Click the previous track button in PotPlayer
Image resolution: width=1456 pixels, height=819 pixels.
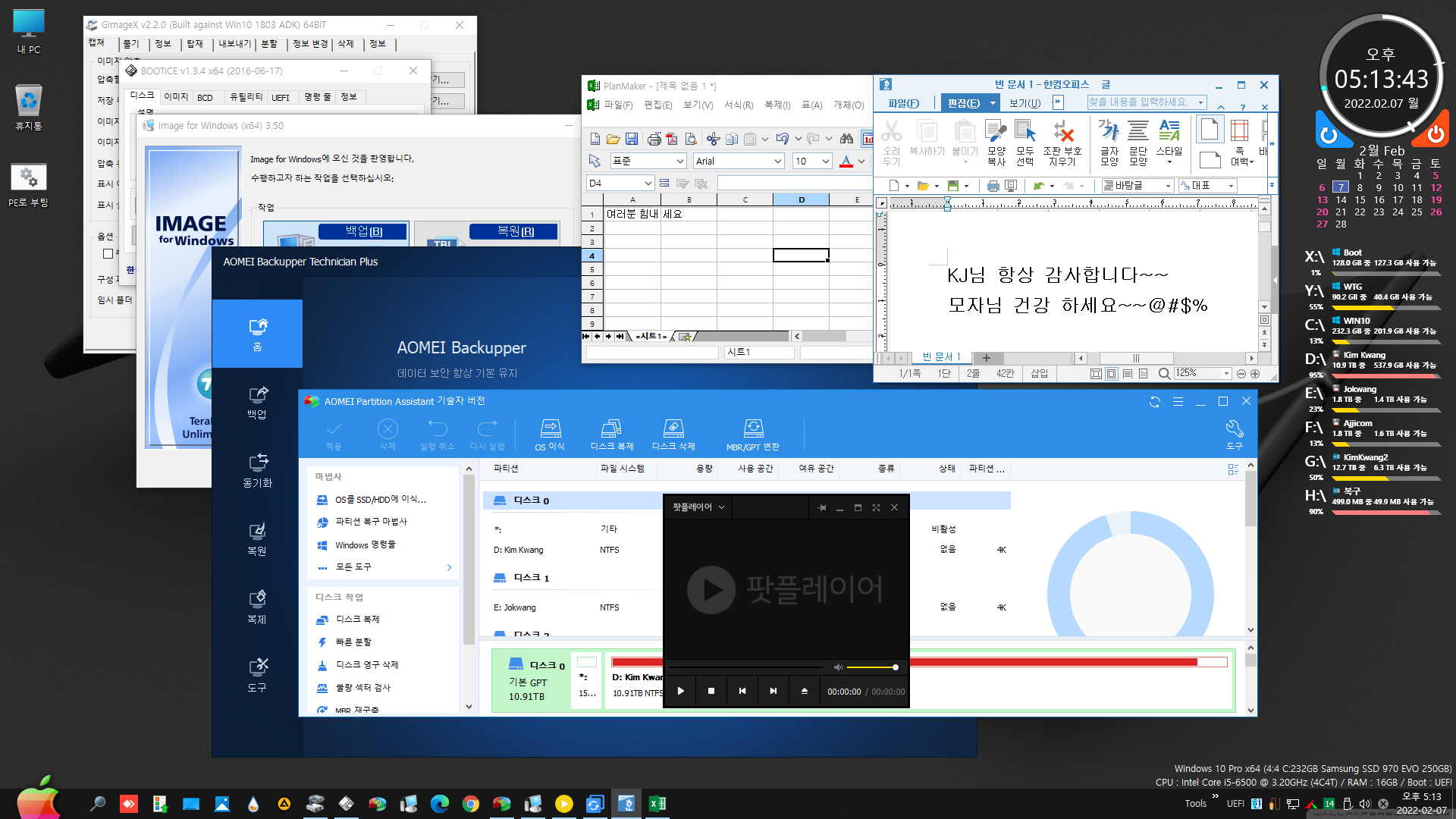tap(742, 691)
